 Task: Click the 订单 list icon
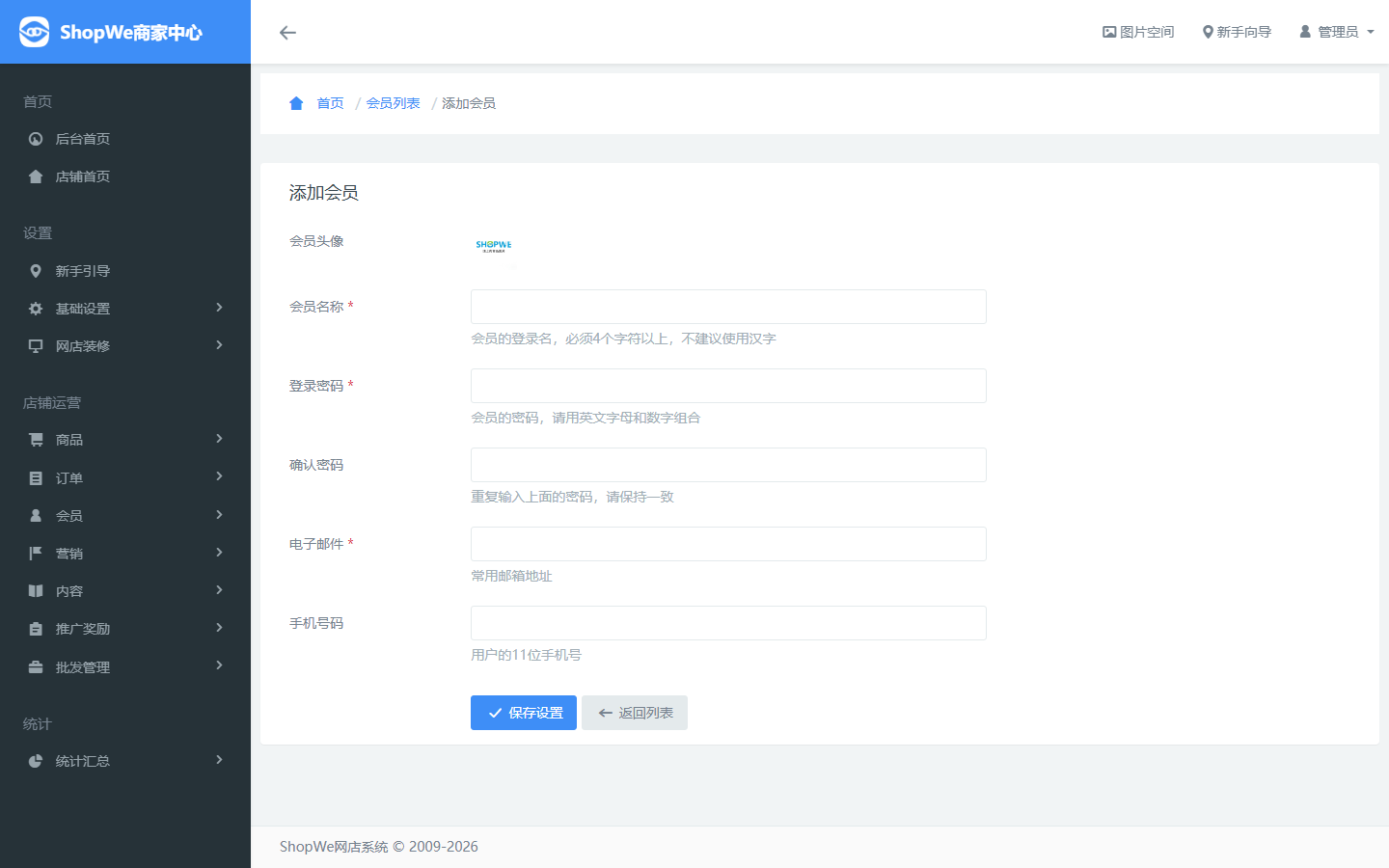(36, 478)
